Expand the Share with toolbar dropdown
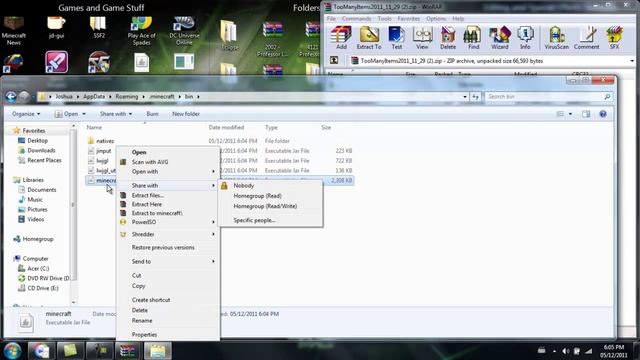This screenshot has width=640, height=360. click(x=116, y=114)
